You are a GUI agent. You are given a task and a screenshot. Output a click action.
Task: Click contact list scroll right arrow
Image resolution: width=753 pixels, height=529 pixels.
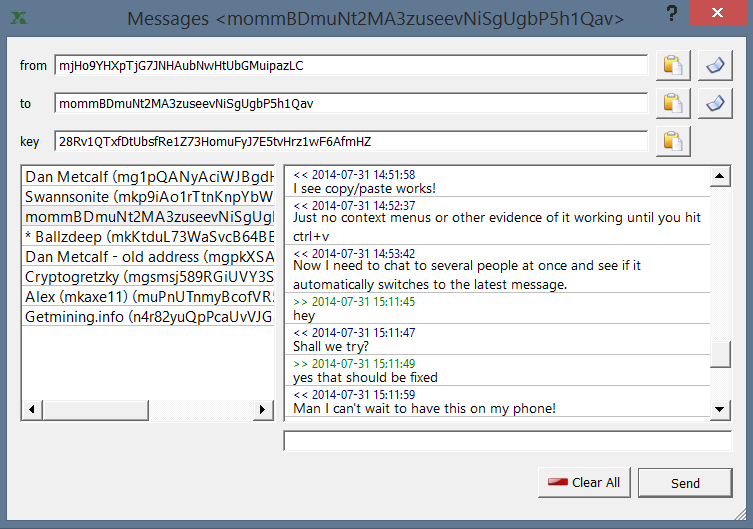coord(262,409)
